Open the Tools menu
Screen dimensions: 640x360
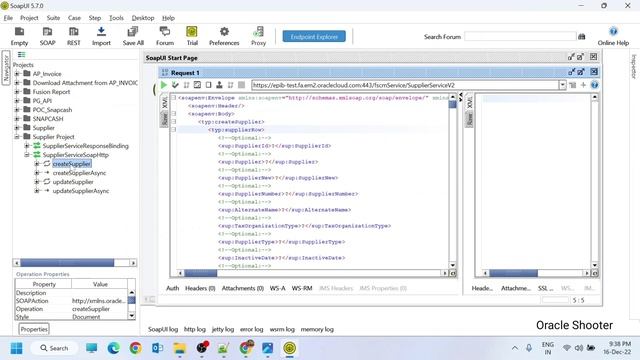pyautogui.click(x=116, y=18)
